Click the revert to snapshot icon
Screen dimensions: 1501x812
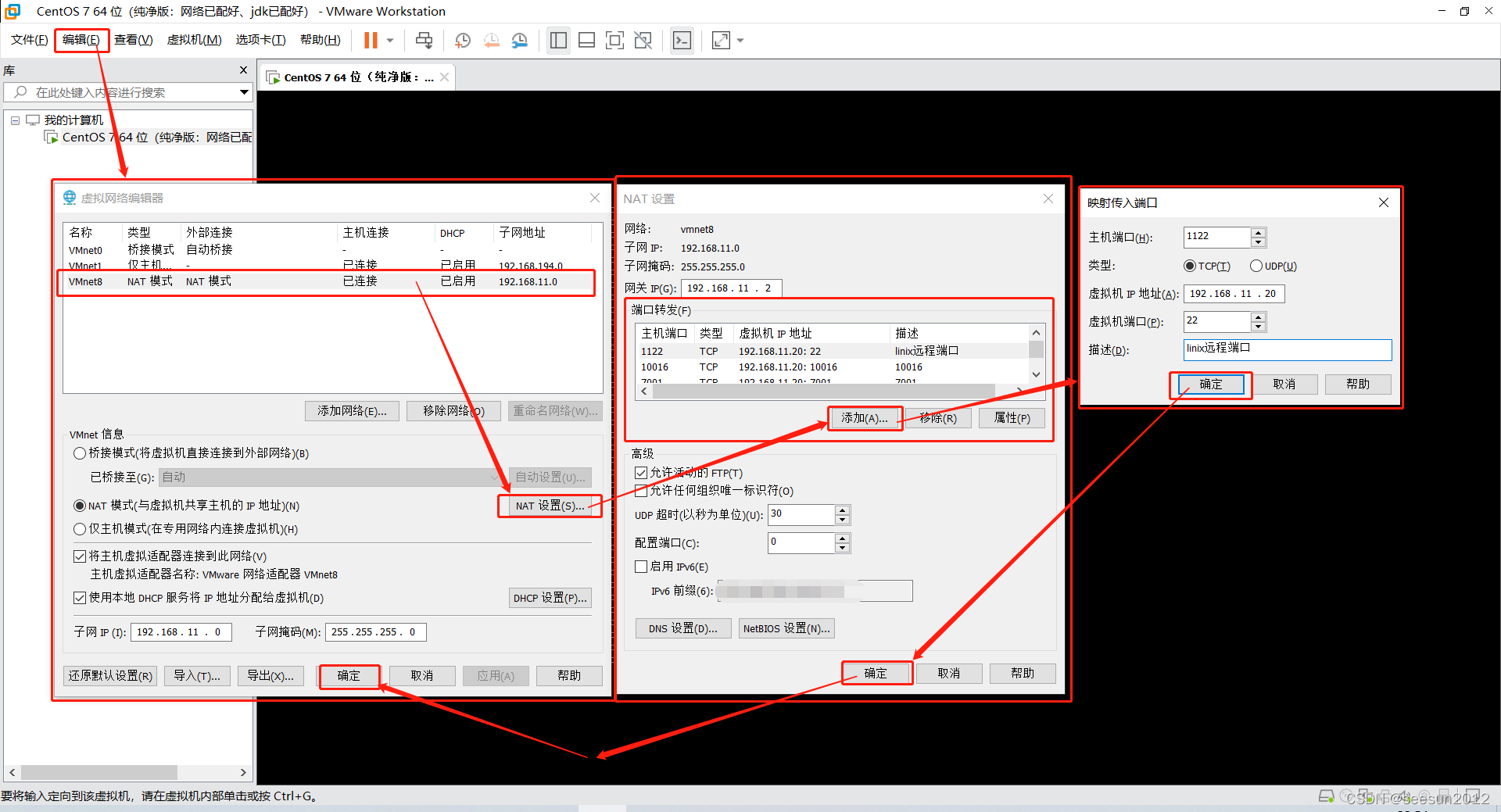point(491,41)
